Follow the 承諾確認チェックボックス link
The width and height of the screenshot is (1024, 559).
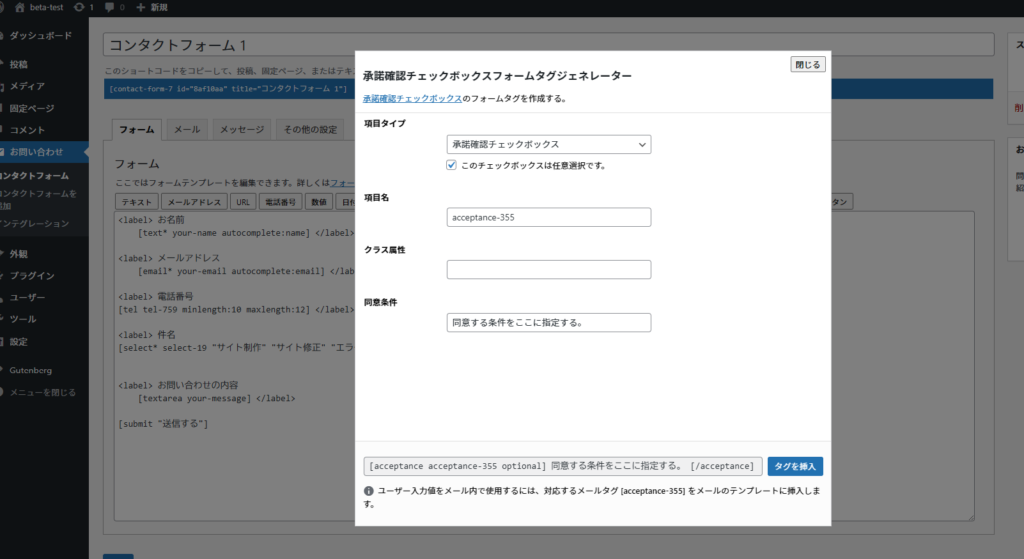[412, 99]
